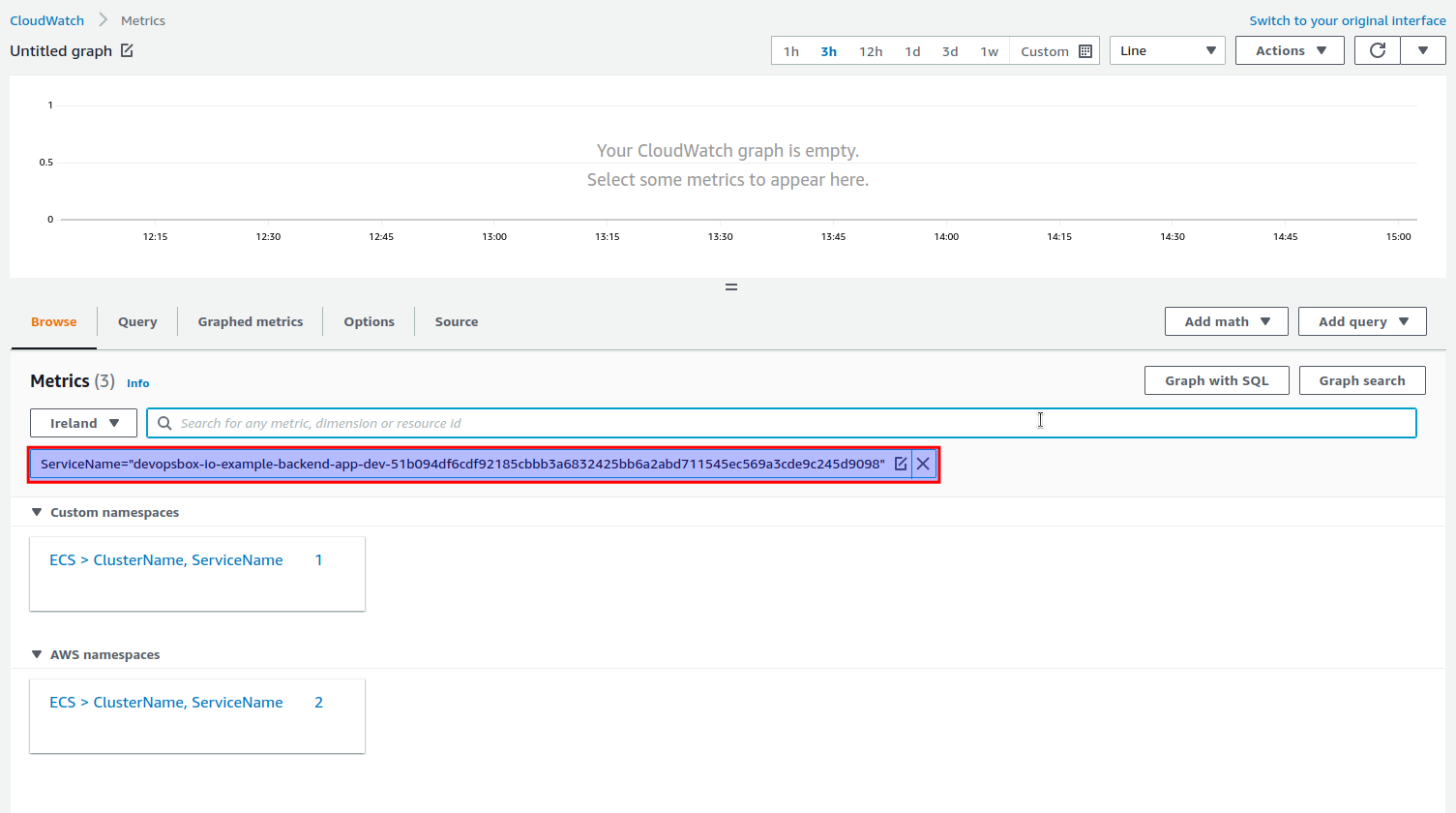
Task: Open Switch to your original interface
Action: pyautogui.click(x=1347, y=19)
